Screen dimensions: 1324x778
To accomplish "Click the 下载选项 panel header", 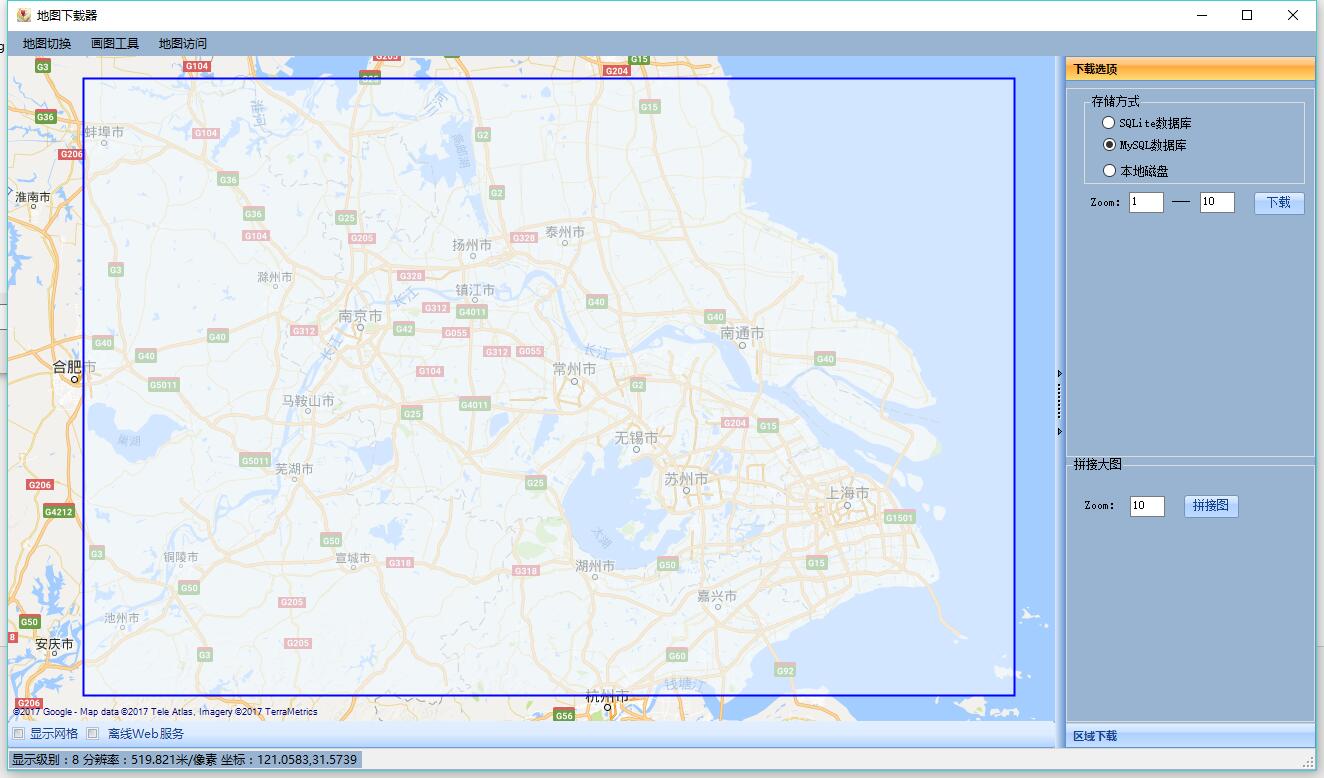I will (1190, 69).
